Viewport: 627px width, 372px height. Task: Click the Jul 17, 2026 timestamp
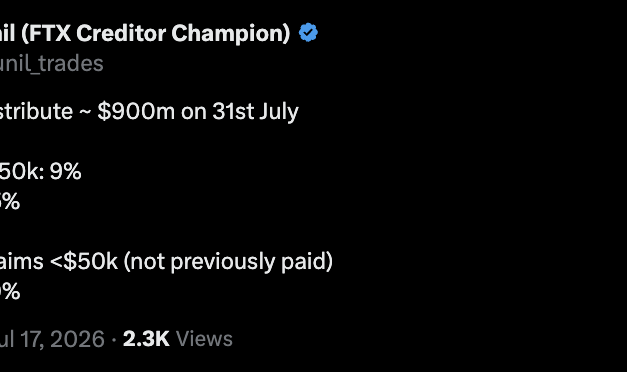52,339
